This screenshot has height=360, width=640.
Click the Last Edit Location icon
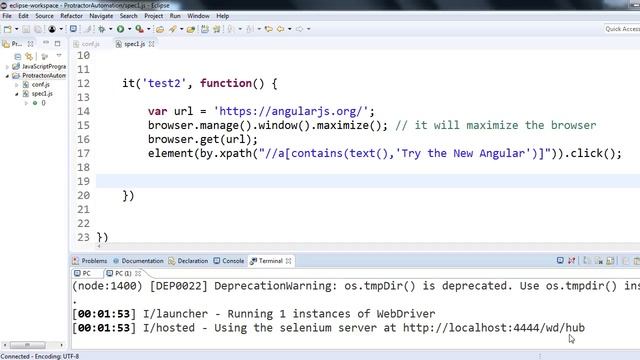pos(268,29)
